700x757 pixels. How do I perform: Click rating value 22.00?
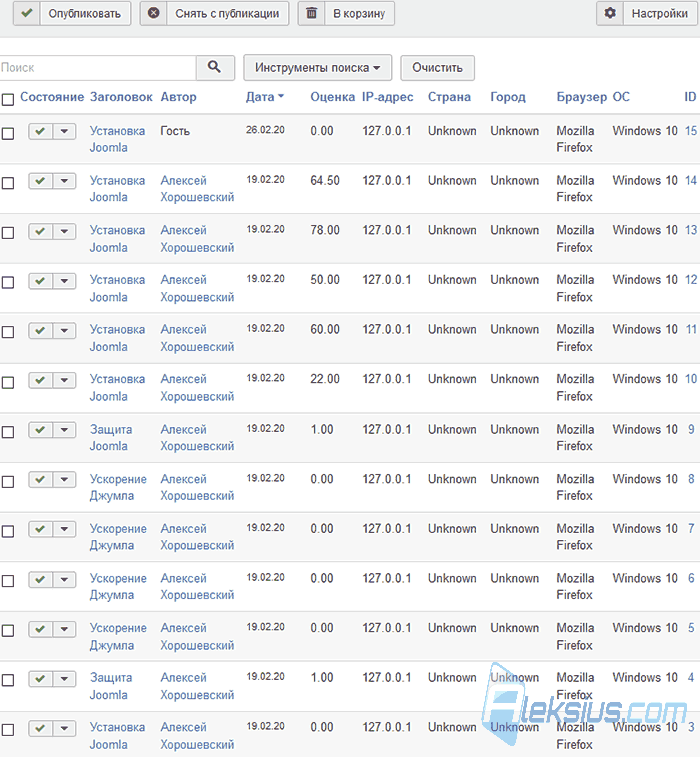coord(325,379)
